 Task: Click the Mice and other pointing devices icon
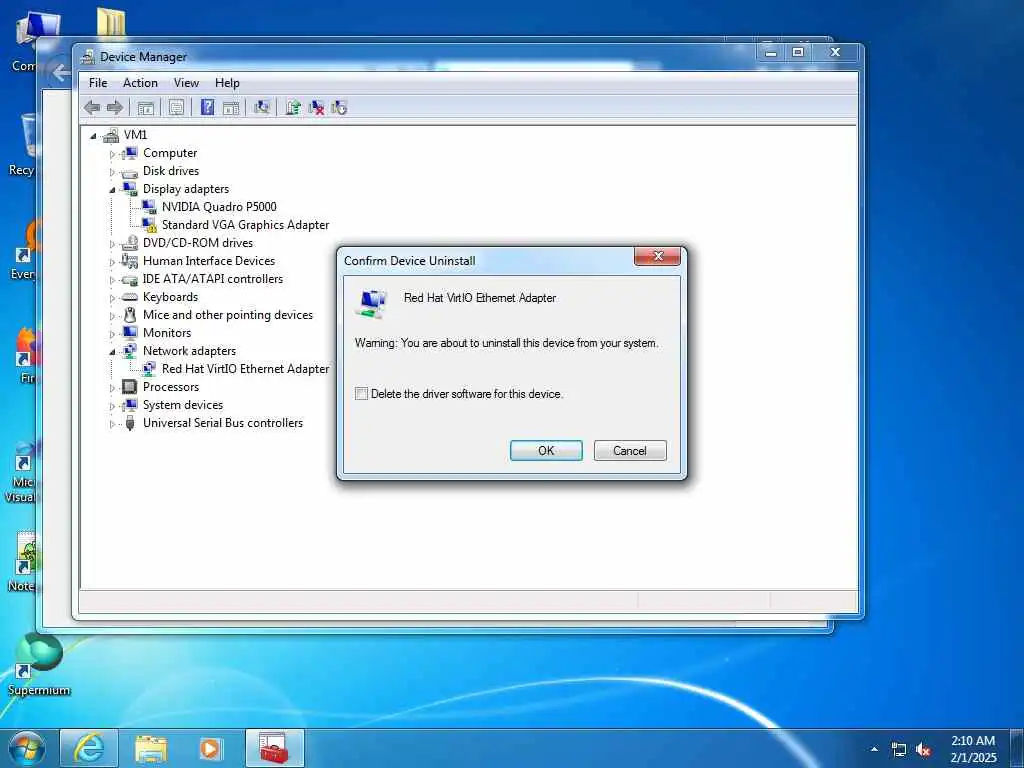[x=129, y=315]
